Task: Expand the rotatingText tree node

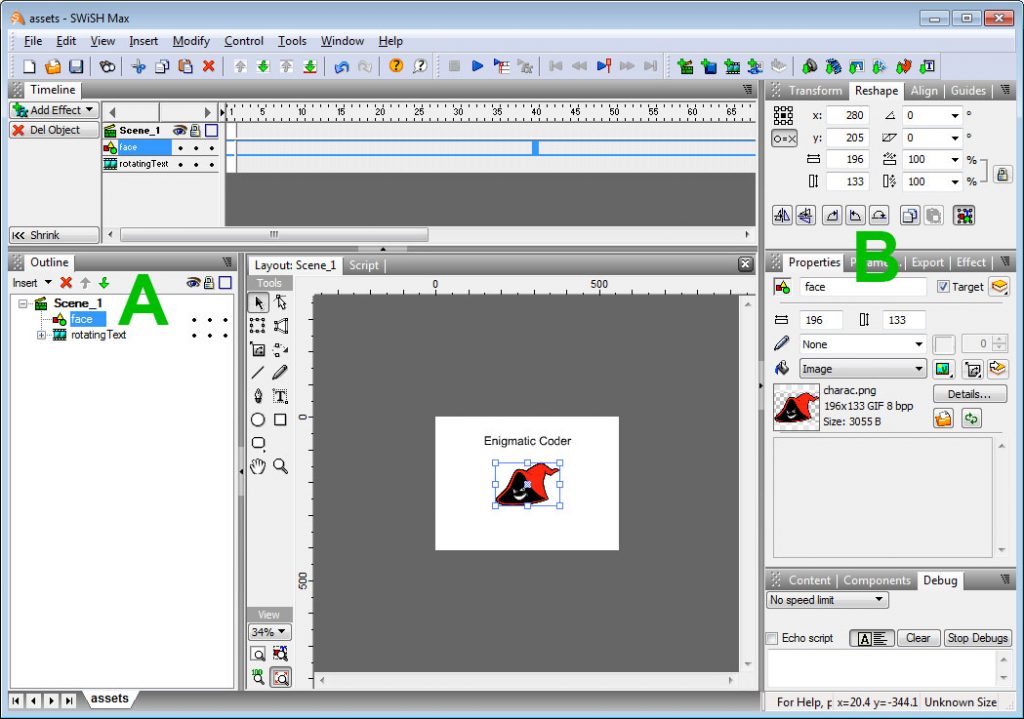Action: click(41, 335)
